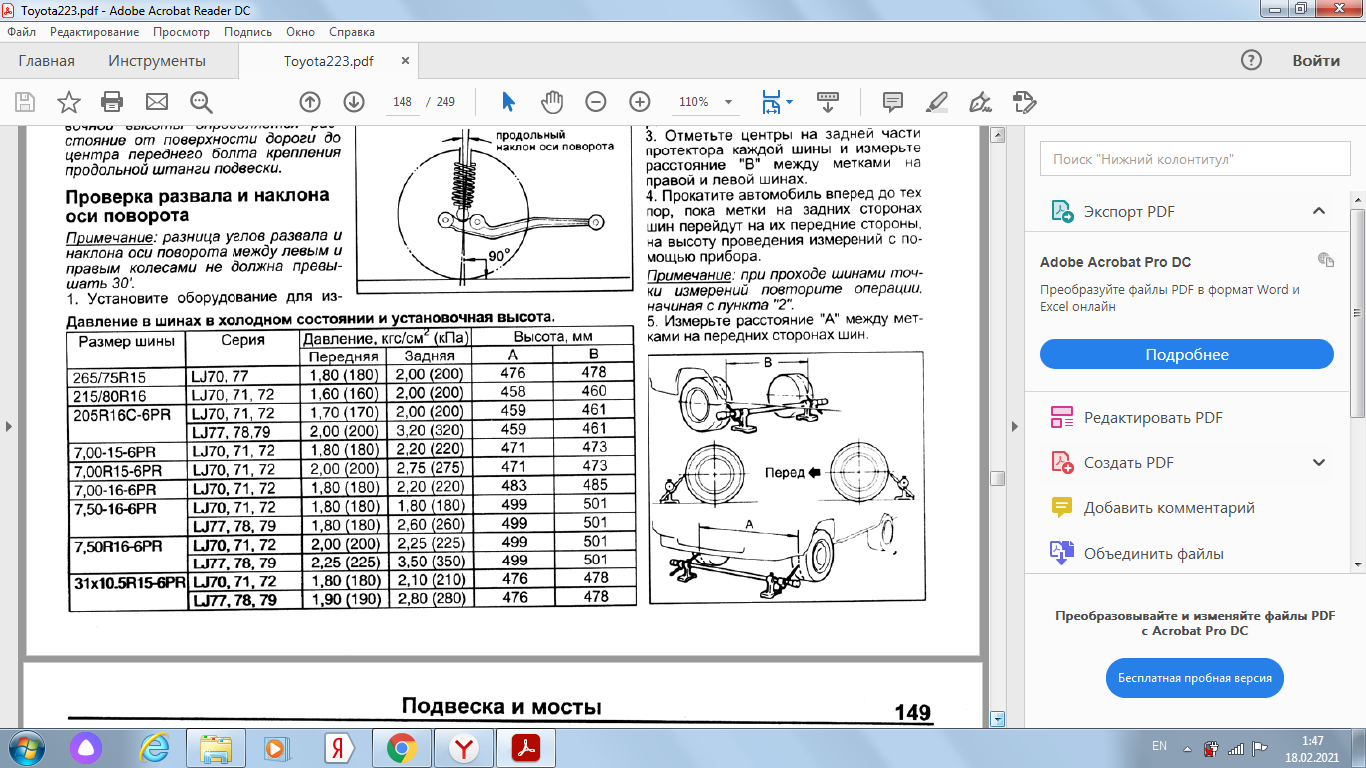1366x768 pixels.
Task: Expand the Создать PDF section
Action: [1318, 462]
